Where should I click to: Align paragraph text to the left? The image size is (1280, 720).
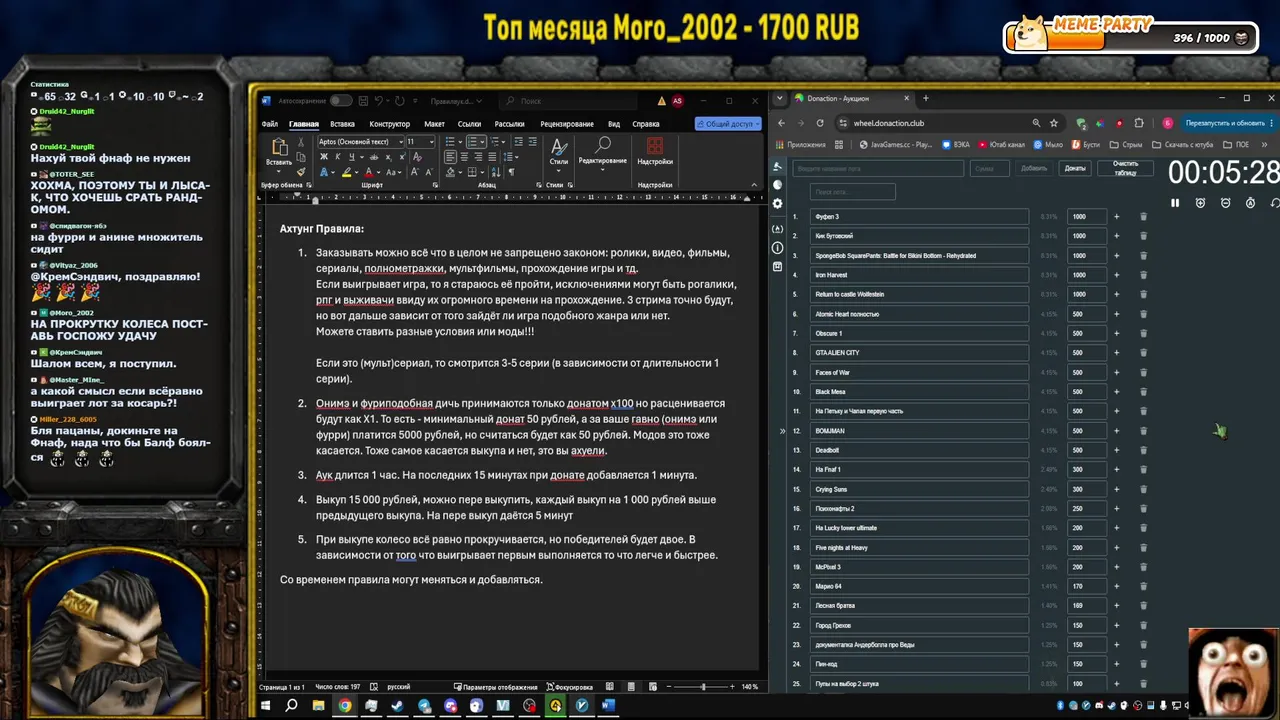tap(450, 157)
